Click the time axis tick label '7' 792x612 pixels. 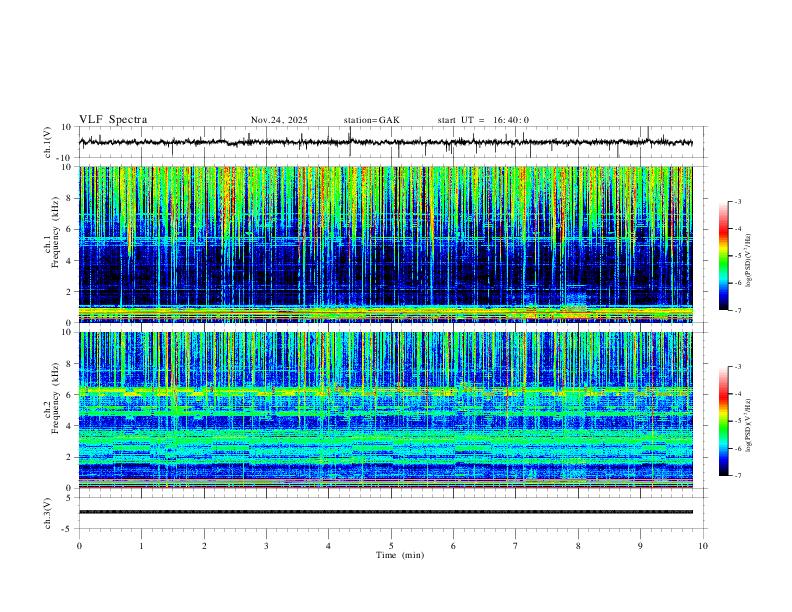pyautogui.click(x=516, y=546)
